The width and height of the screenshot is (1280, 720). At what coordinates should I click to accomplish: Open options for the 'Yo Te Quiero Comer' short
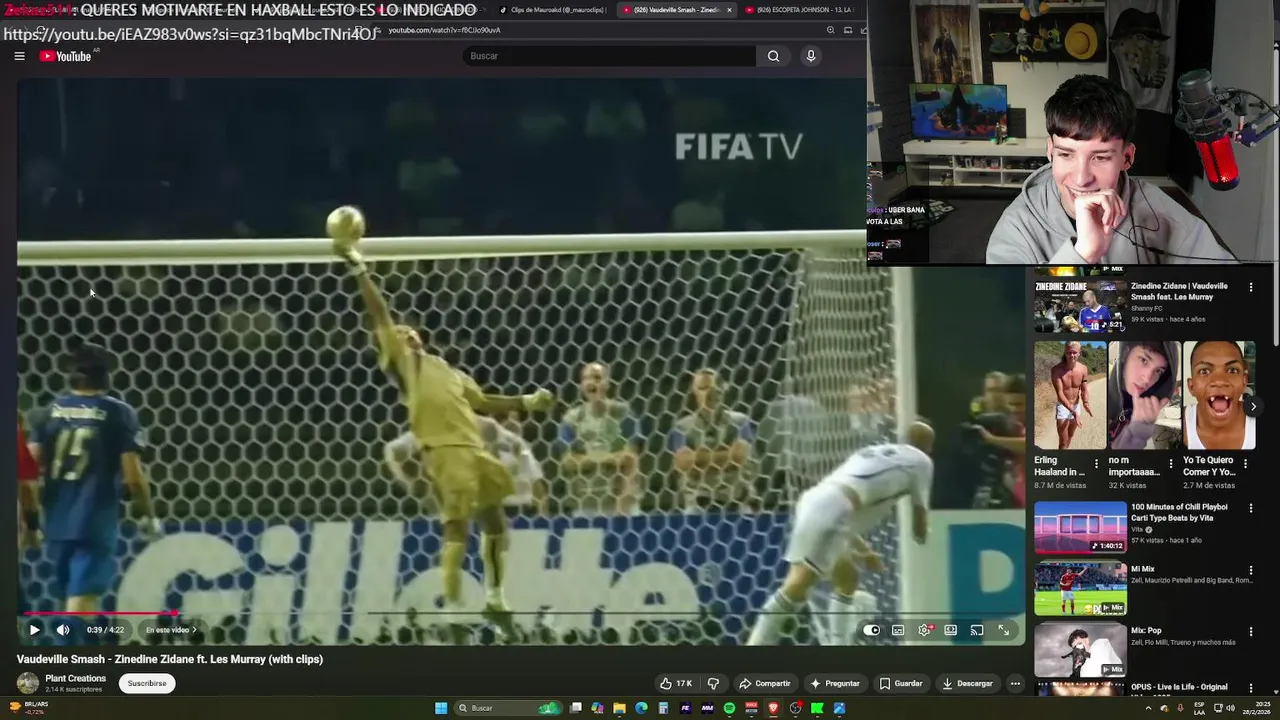[x=1246, y=464]
